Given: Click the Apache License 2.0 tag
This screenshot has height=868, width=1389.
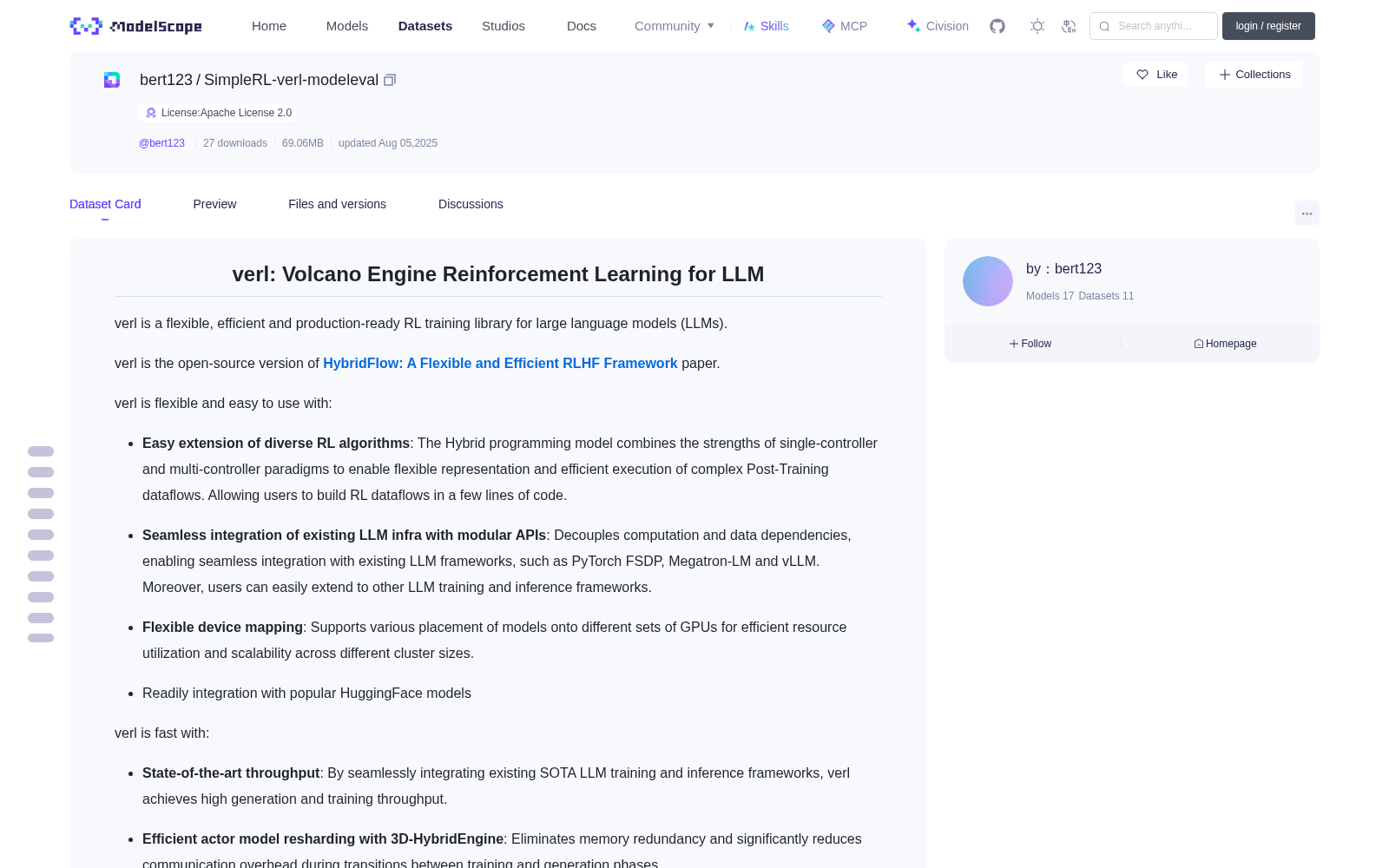Looking at the screenshot, I should [217, 113].
